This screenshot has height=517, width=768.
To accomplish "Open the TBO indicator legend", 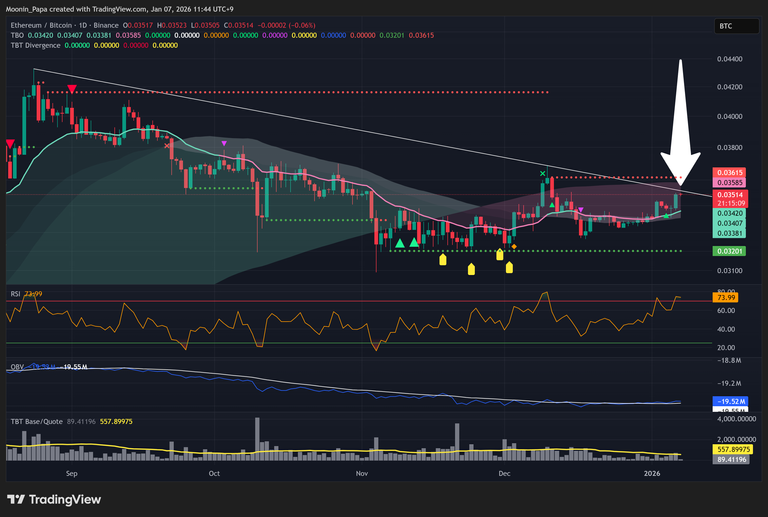I will click(16, 35).
